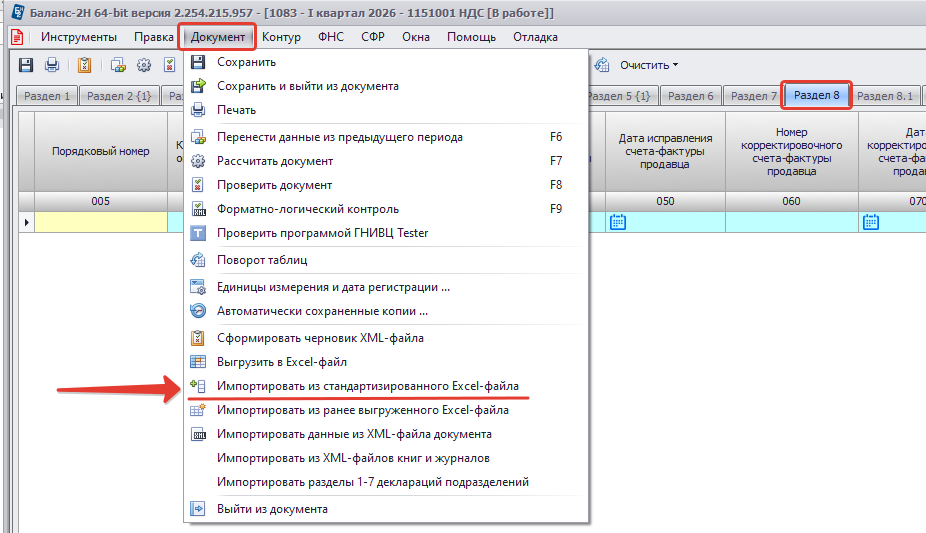Switch to the Раздел 1 tab
Viewport: 926px width, 533px height.
pos(46,96)
